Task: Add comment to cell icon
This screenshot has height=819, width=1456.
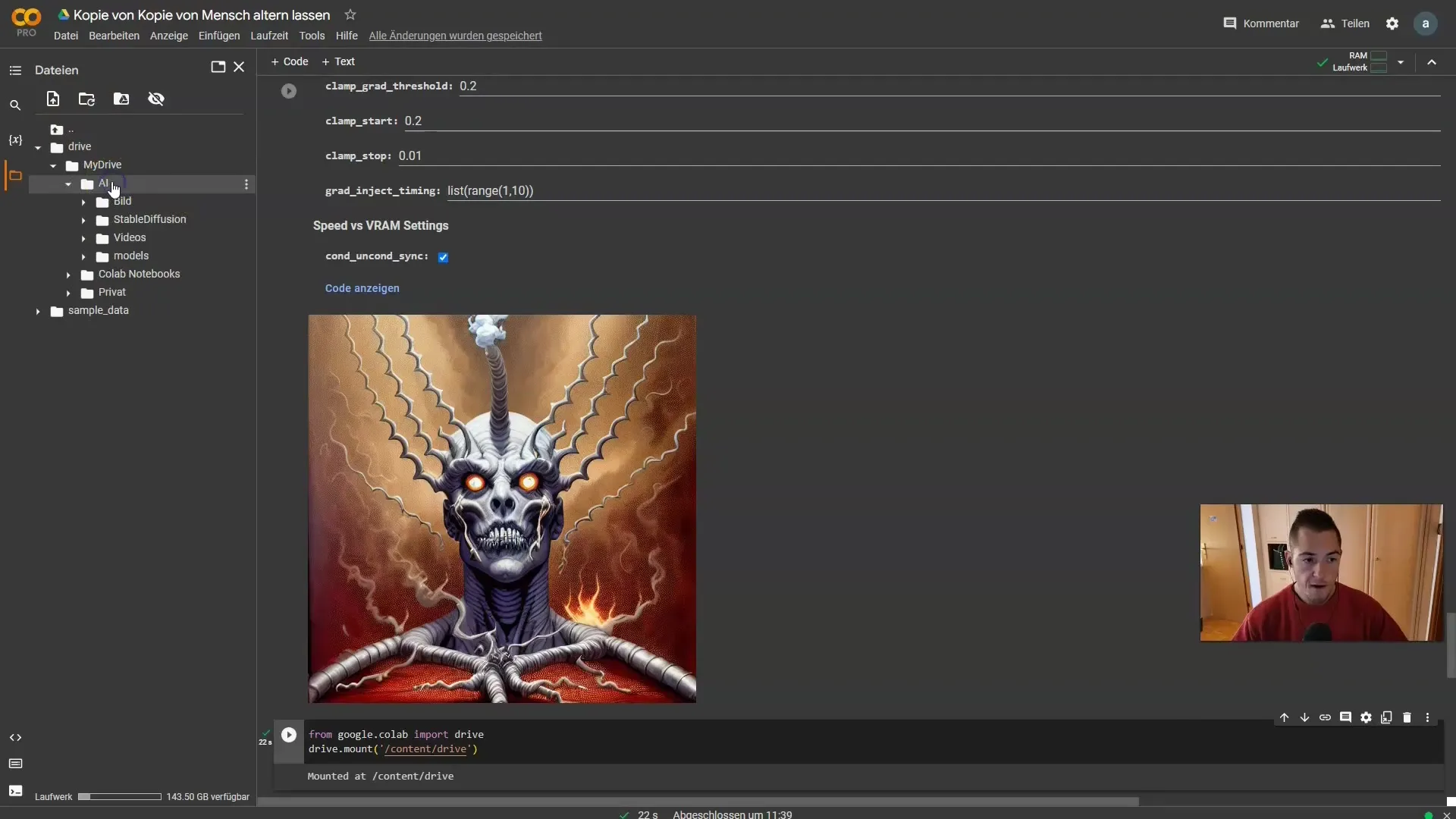Action: click(1345, 717)
